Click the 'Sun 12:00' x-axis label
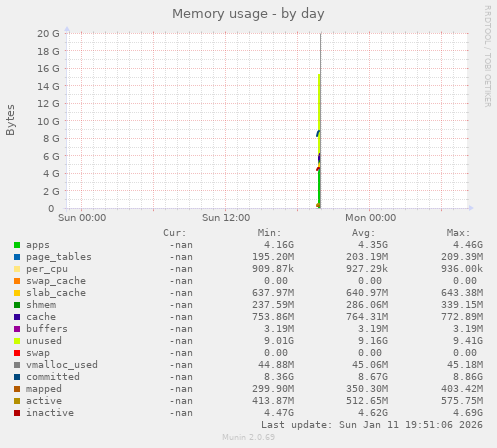497x448 pixels. click(x=226, y=218)
